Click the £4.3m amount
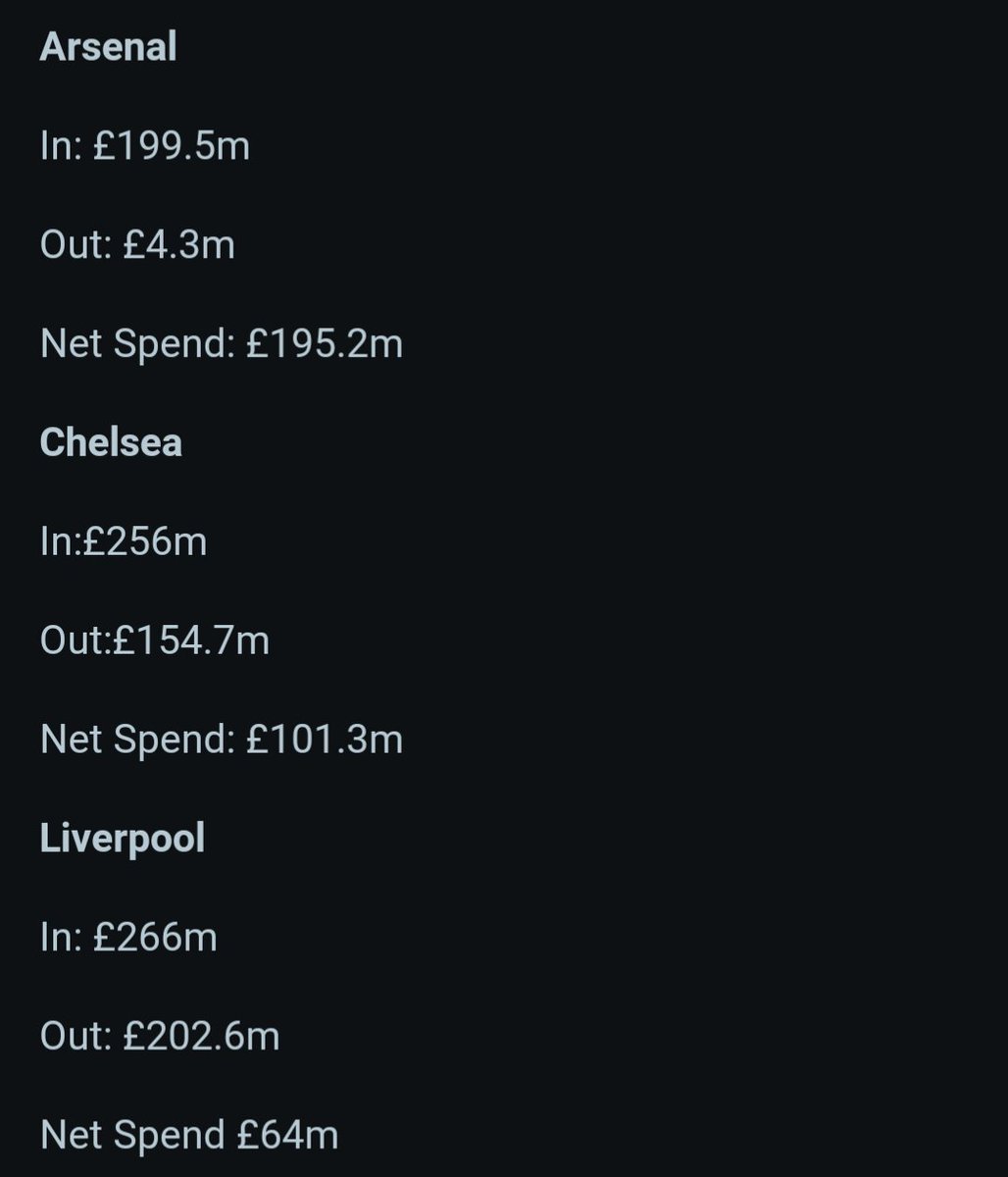 pyautogui.click(x=179, y=244)
